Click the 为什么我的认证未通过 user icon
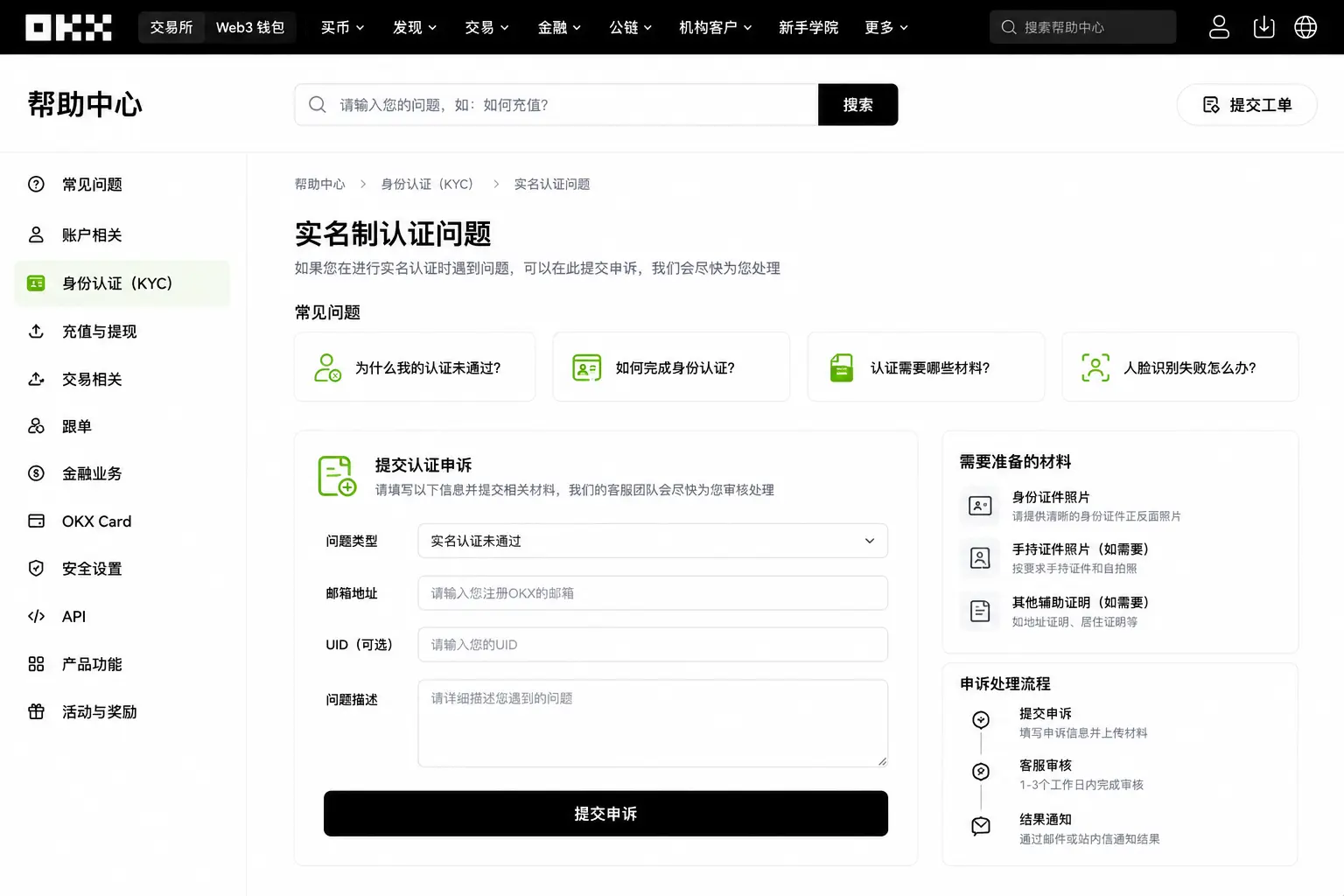Viewport: 1344px width, 896px height. tap(327, 367)
